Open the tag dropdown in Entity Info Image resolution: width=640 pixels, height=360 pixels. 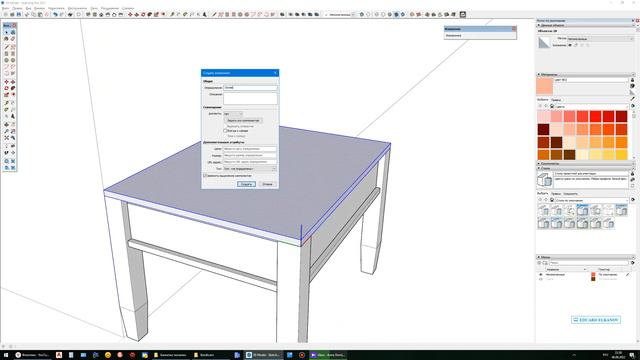click(x=600, y=39)
